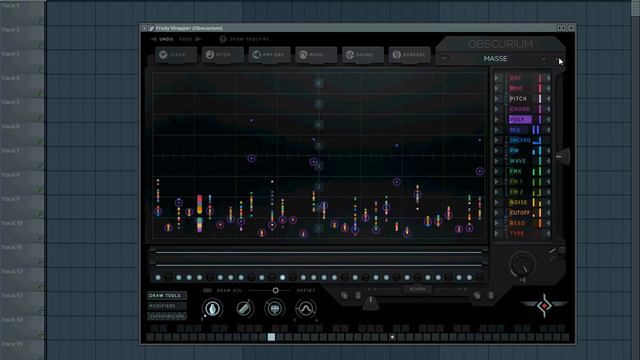The height and width of the screenshot is (360, 640).
Task: Click paste icon right of MORPH
Action: coord(491,295)
